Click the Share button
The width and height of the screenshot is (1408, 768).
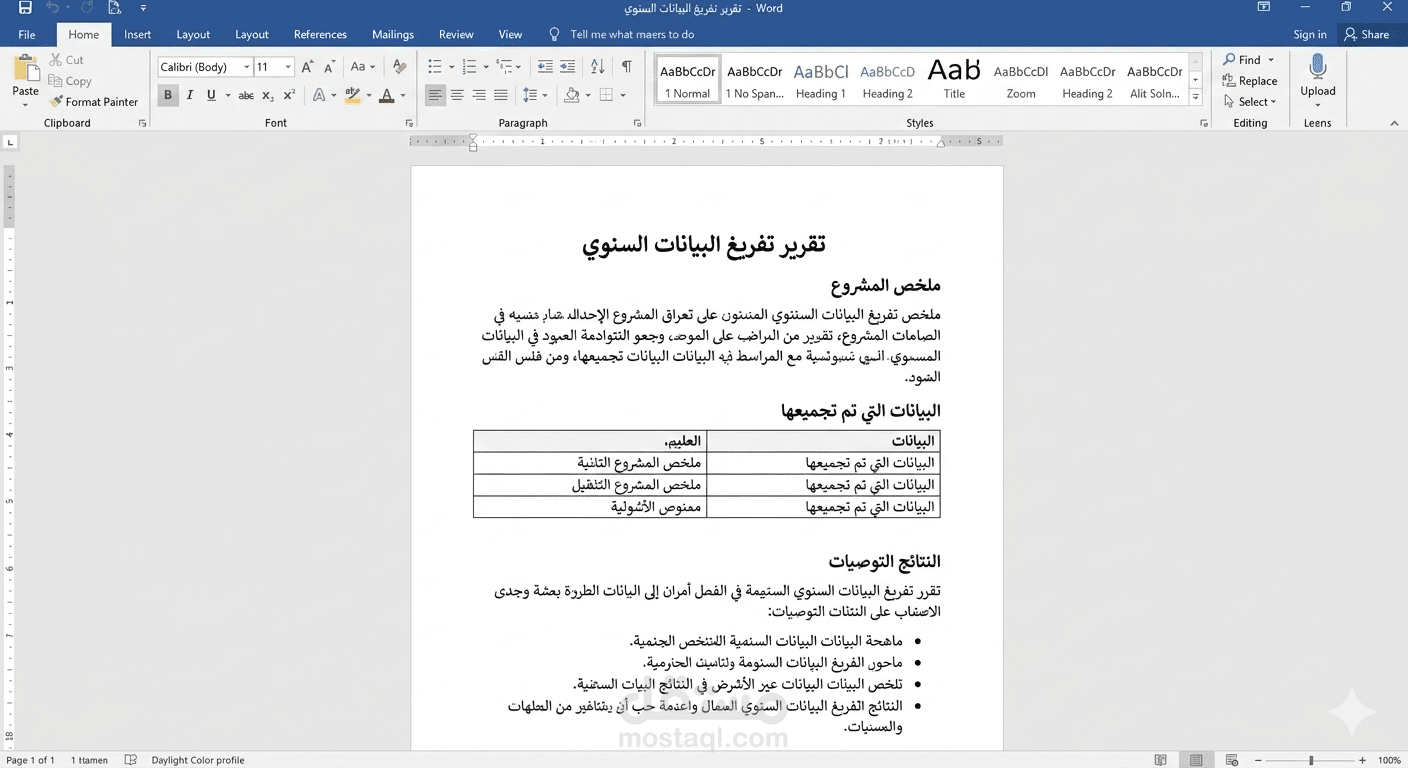(1367, 34)
